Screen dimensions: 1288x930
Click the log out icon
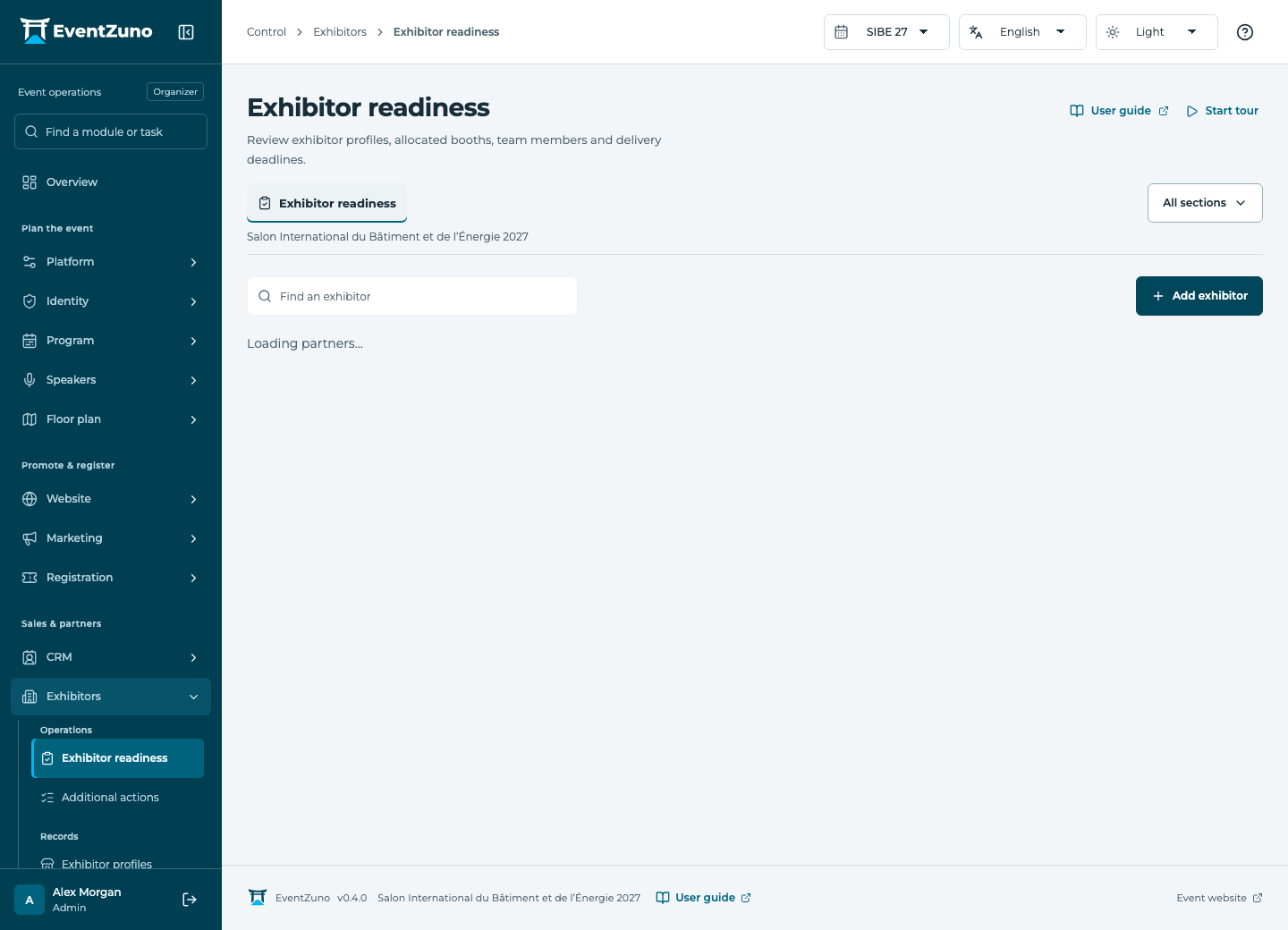click(190, 900)
